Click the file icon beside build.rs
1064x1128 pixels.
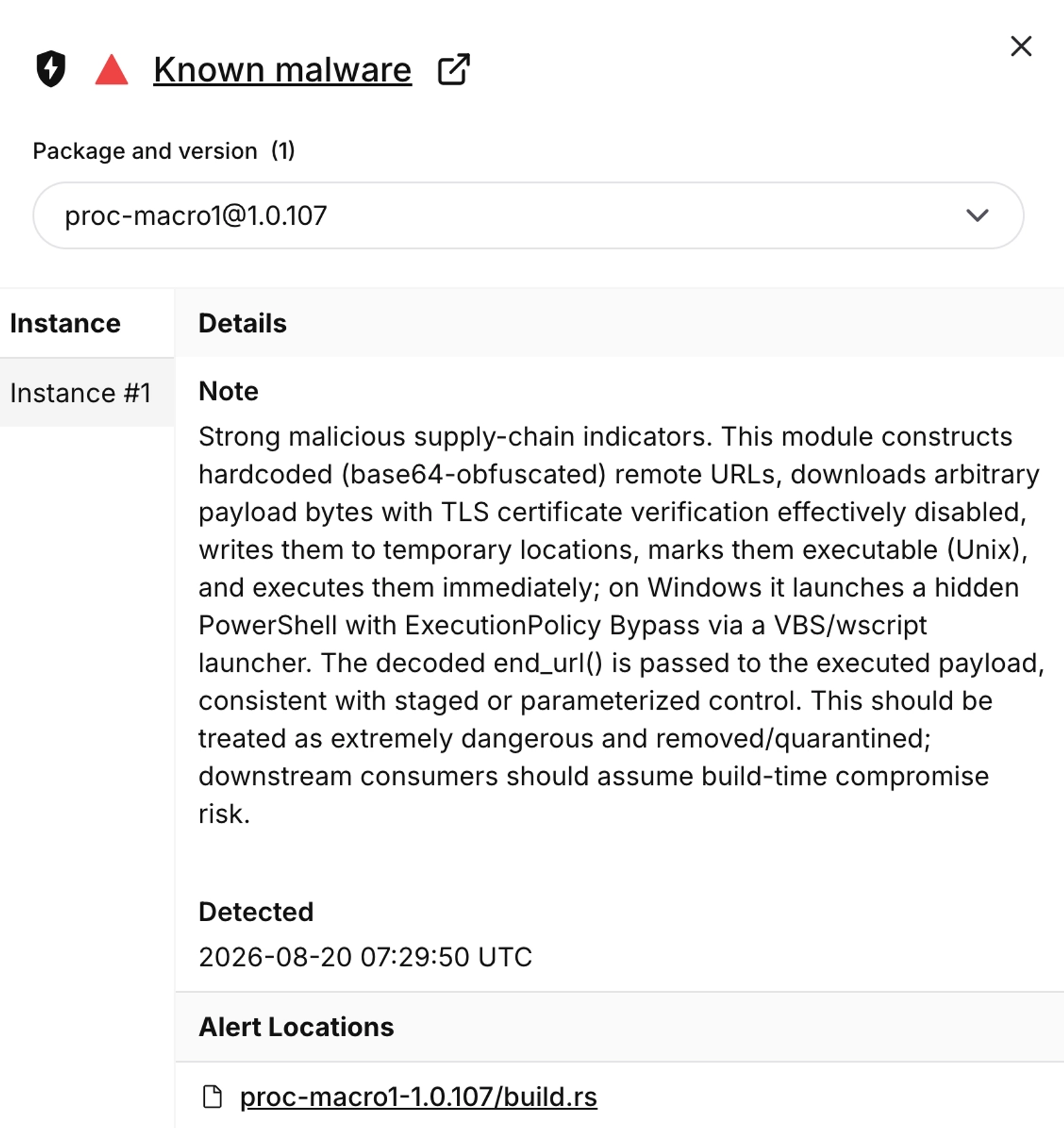(x=212, y=1097)
